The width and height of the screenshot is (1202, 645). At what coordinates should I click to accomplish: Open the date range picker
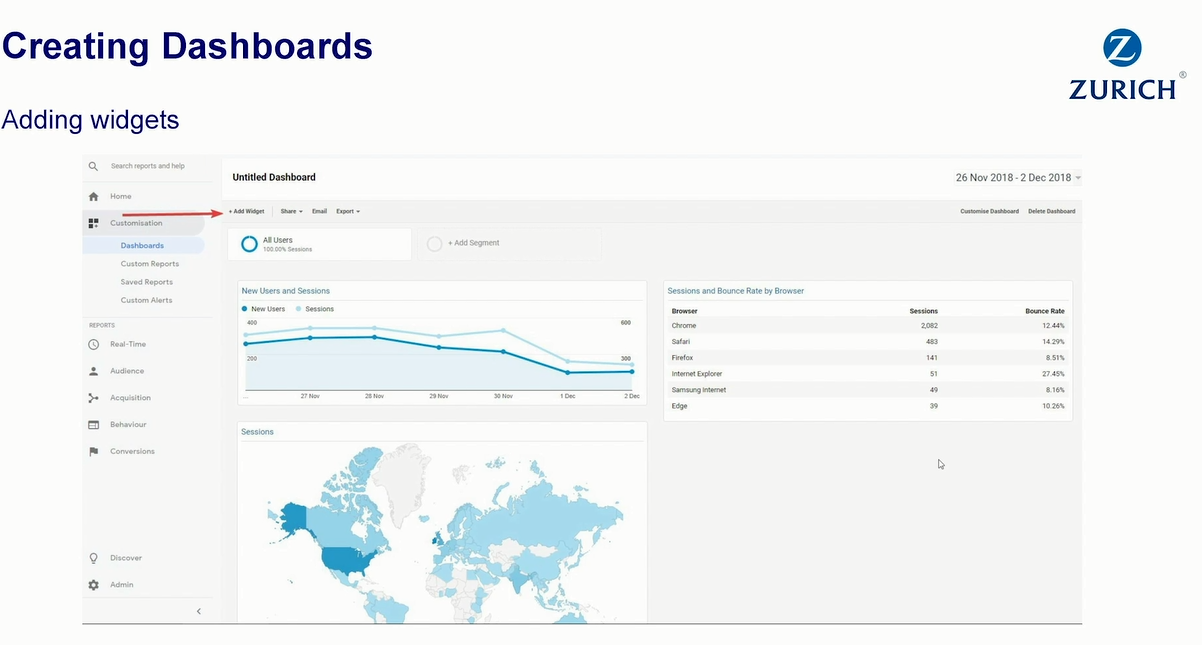1018,178
